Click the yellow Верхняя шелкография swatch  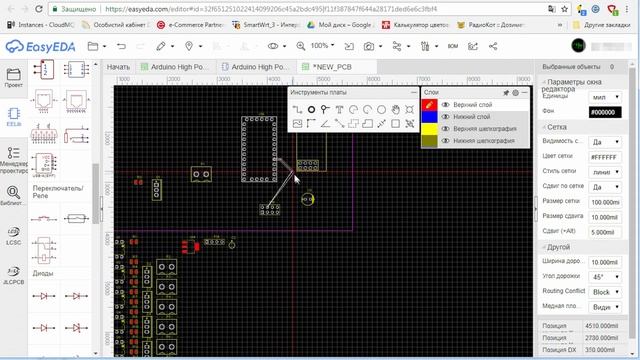pyautogui.click(x=429, y=129)
